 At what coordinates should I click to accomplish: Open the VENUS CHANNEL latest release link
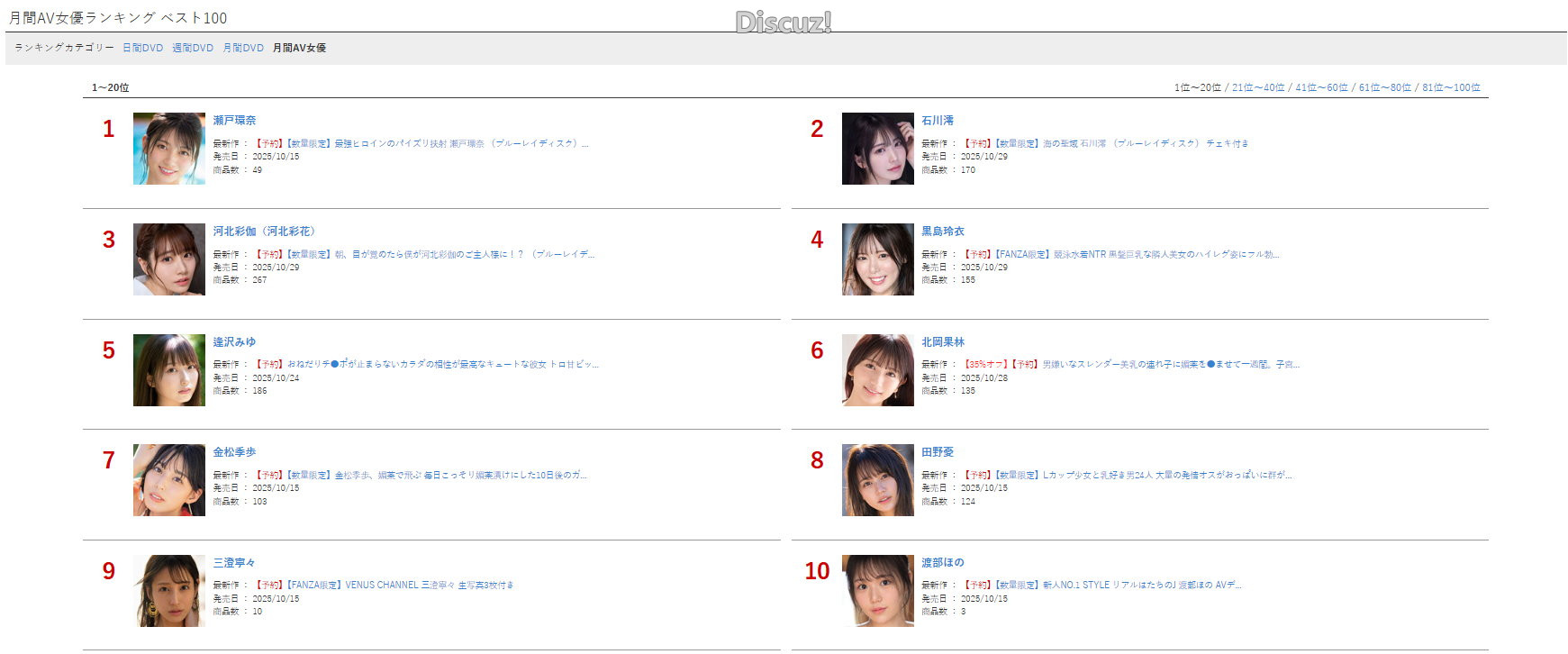coord(385,586)
